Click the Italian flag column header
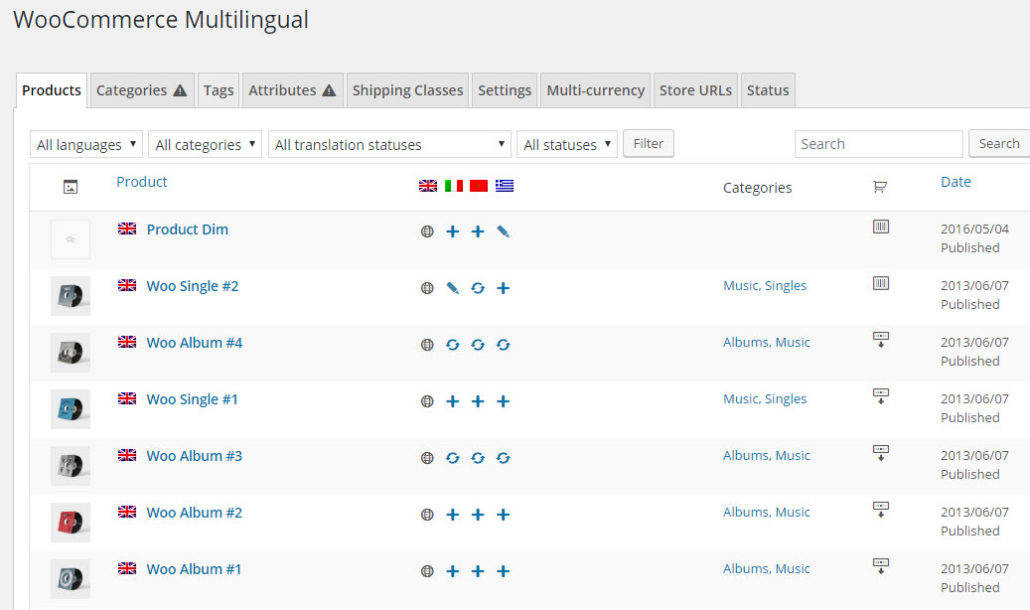The height and width of the screenshot is (610, 1030). pyautogui.click(x=454, y=186)
